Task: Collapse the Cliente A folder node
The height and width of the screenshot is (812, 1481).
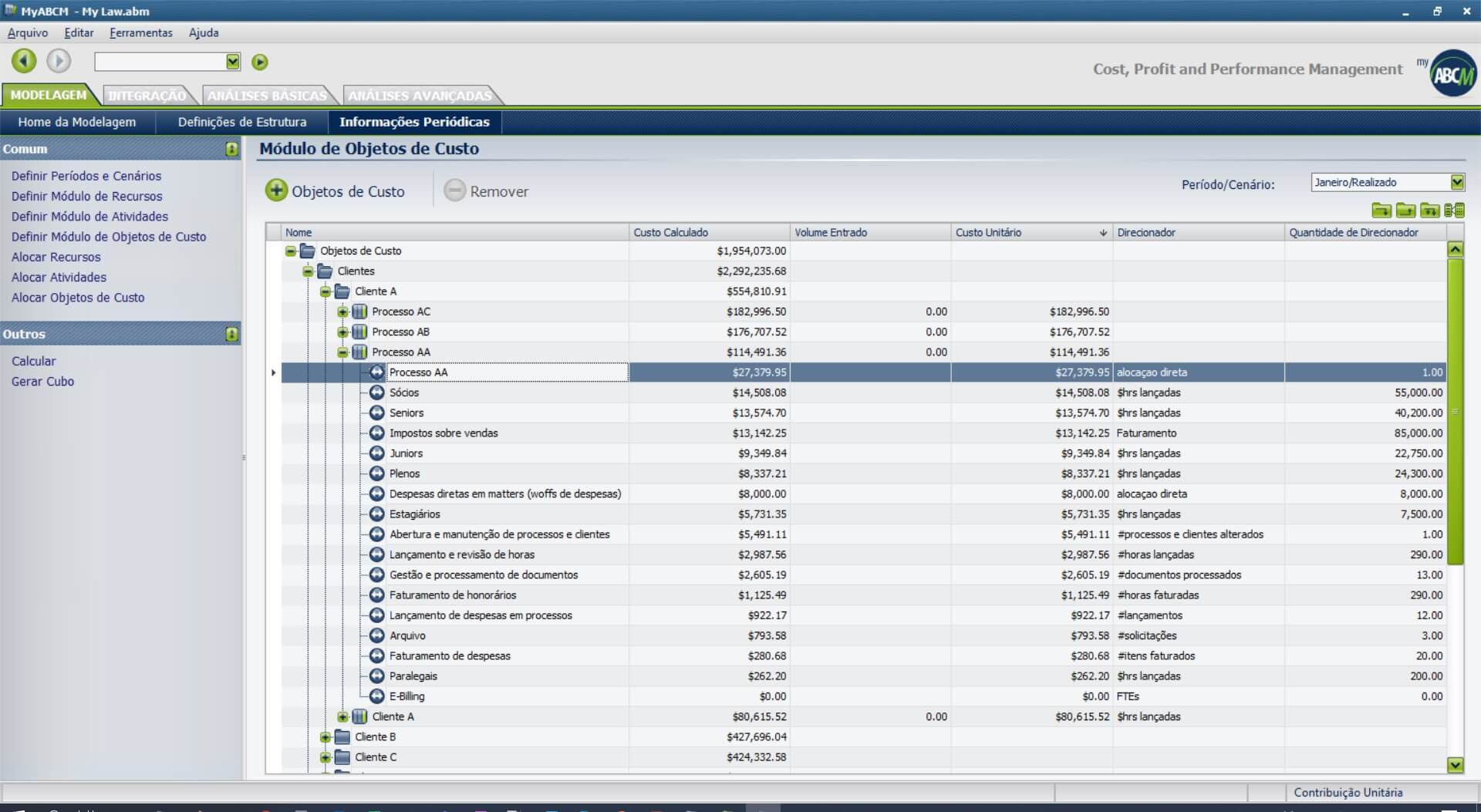Action: (x=326, y=291)
